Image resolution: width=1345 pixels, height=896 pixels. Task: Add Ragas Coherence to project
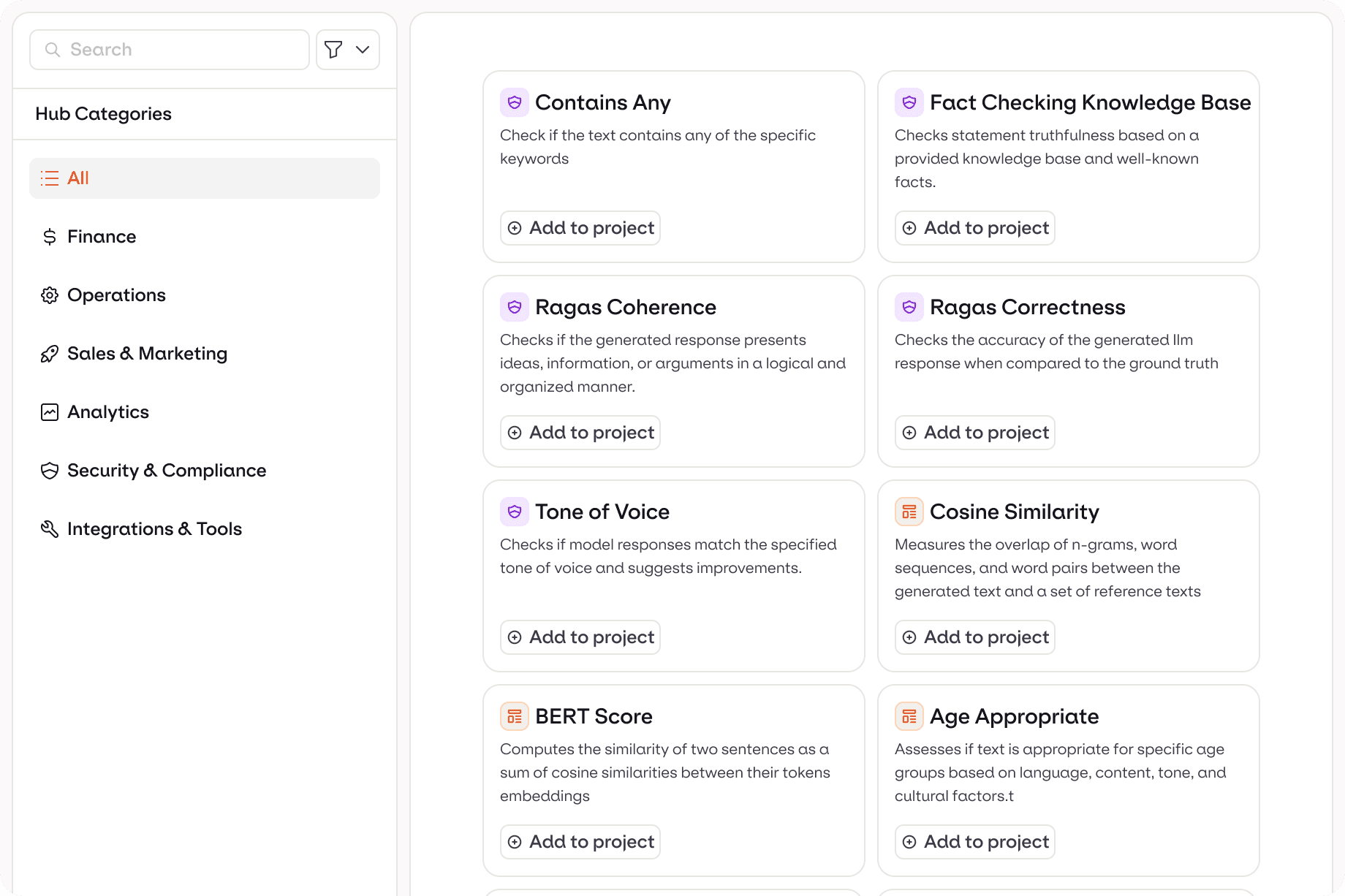580,433
